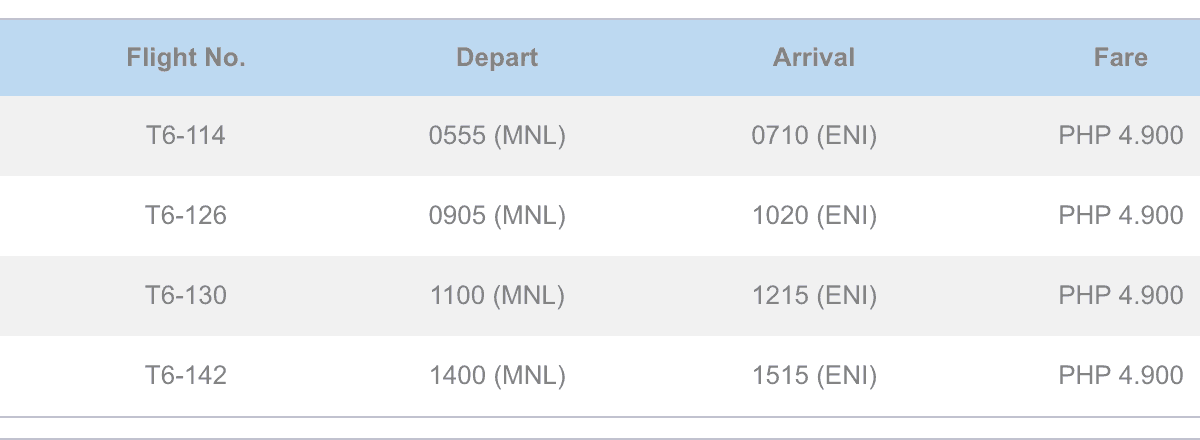Select flight number T6-126

pos(186,216)
